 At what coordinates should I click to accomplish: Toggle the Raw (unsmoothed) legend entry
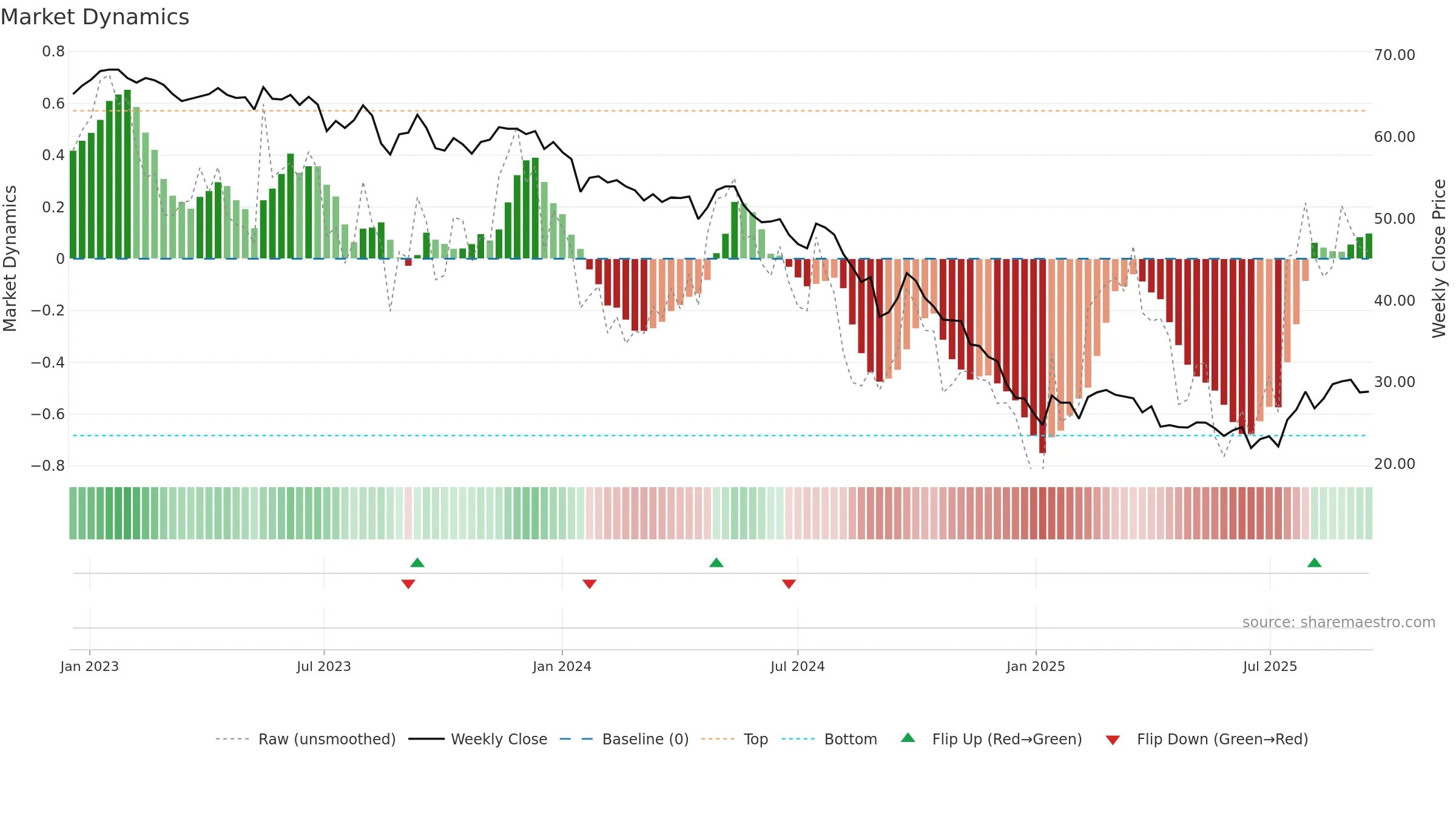coord(305,739)
